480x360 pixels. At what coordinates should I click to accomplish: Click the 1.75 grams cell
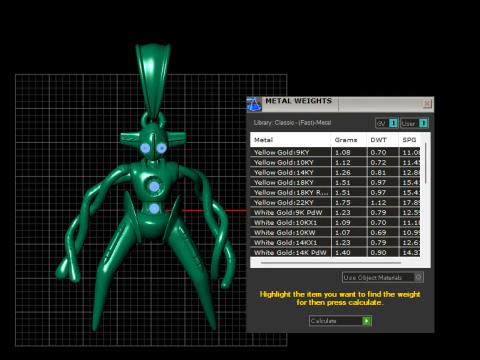tap(349, 202)
